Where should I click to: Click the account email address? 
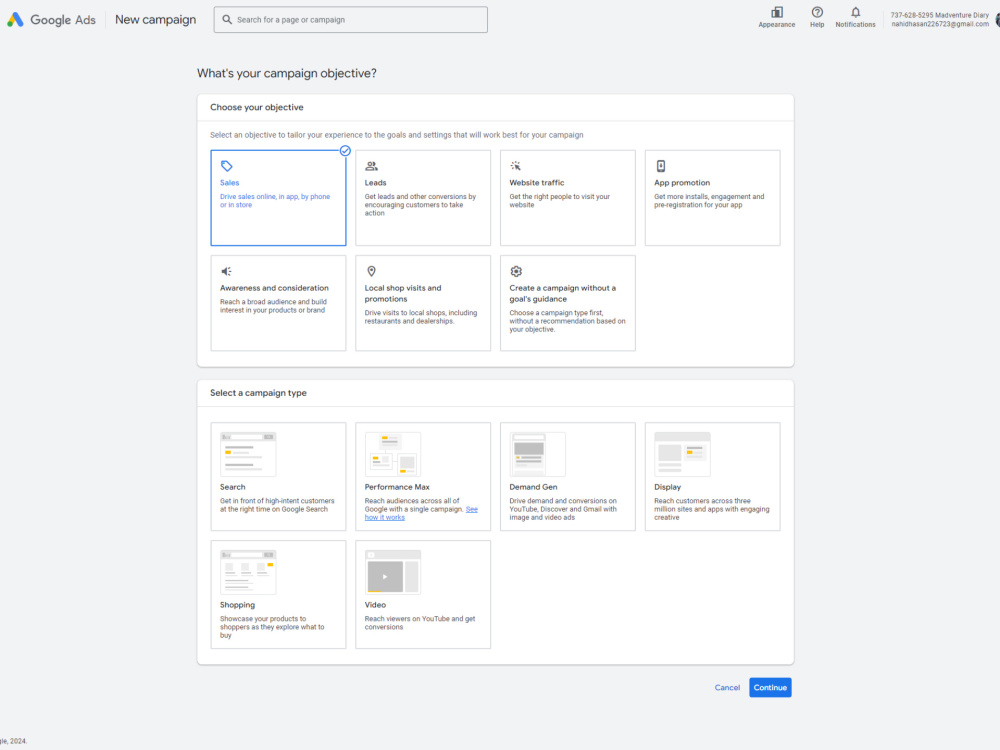pyautogui.click(x=940, y=24)
